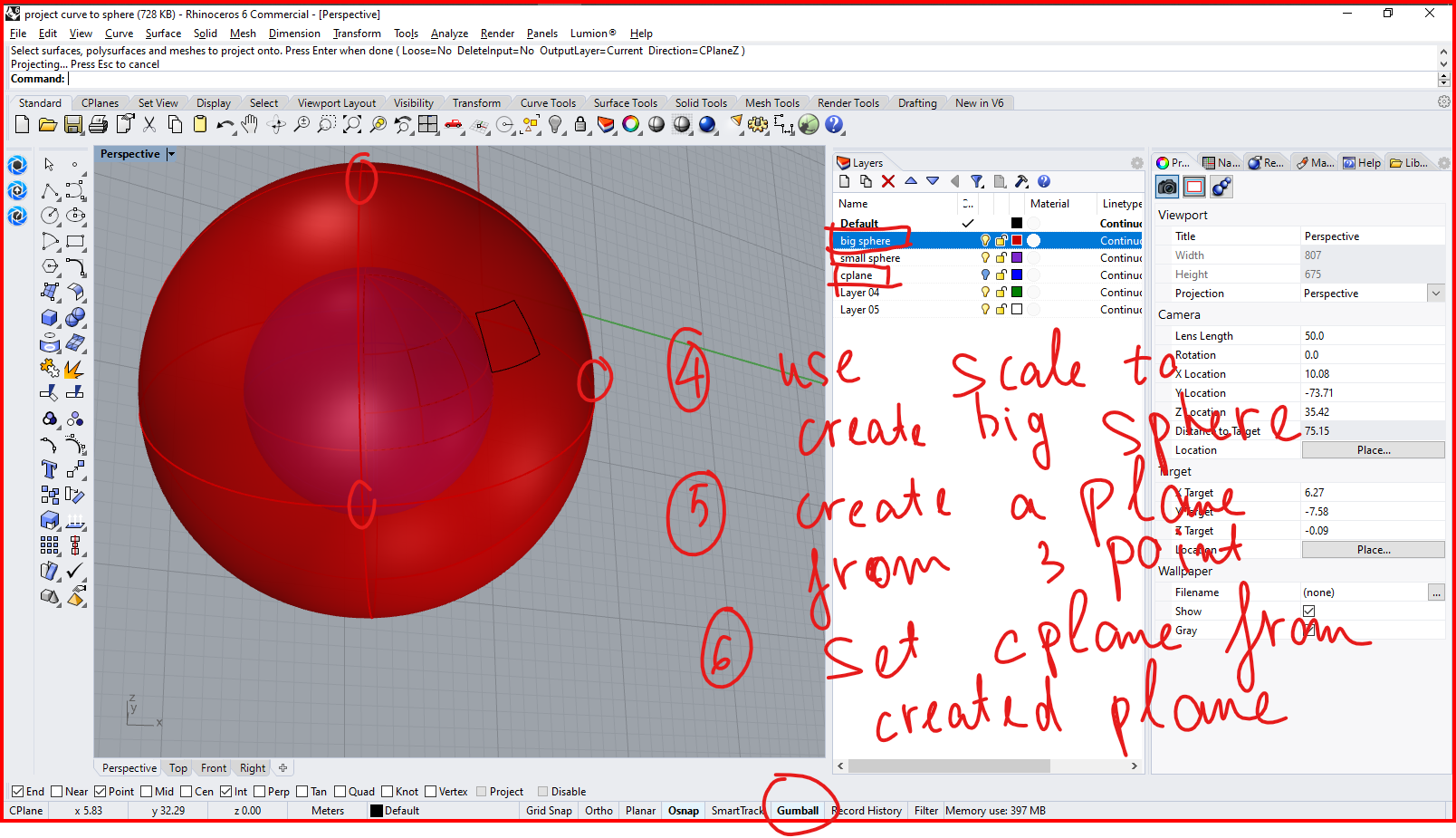The image size is (1456, 838).
Task: Delete the selected layer with the red X
Action: tap(887, 181)
